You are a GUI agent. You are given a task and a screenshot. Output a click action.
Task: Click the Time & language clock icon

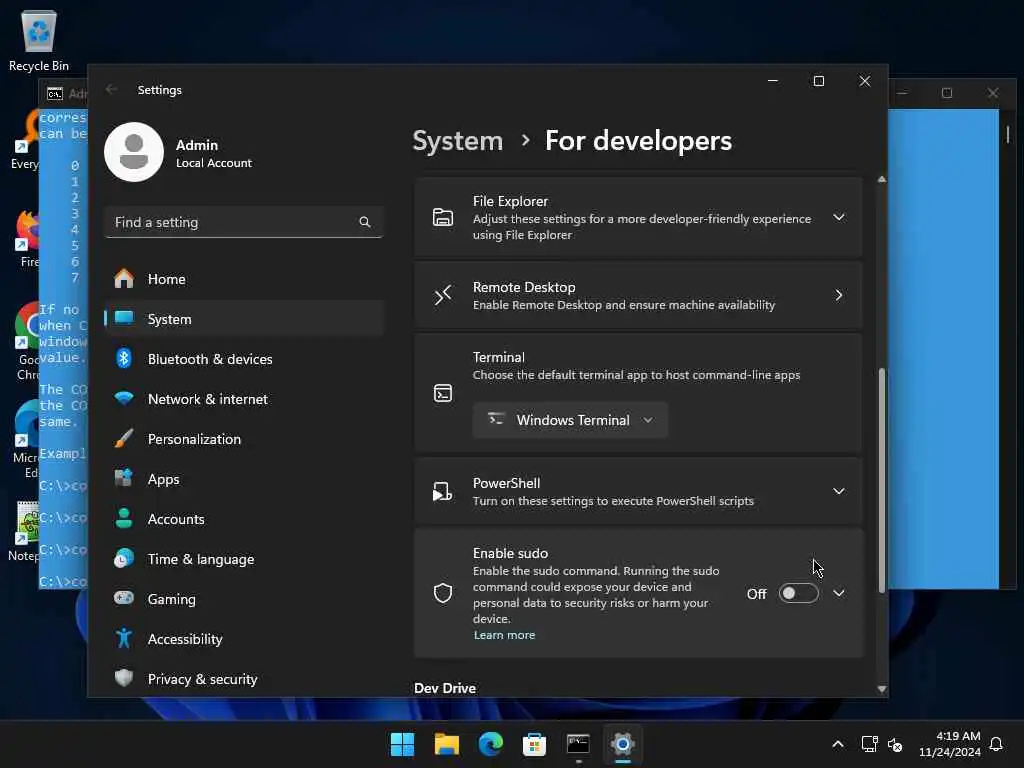124,558
